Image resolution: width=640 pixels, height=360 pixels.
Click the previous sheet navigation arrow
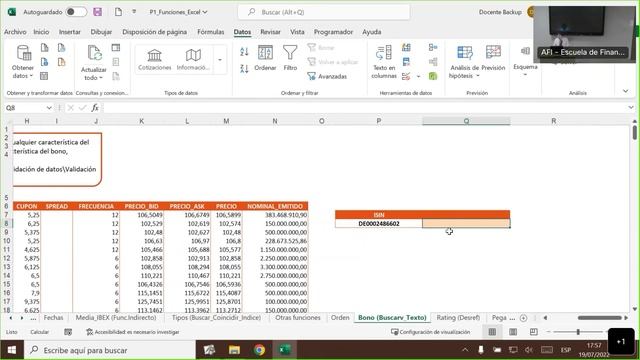point(11,318)
